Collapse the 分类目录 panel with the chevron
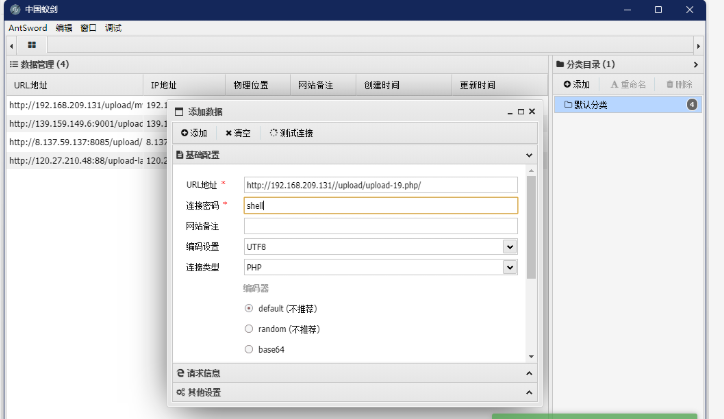 [x=696, y=65]
